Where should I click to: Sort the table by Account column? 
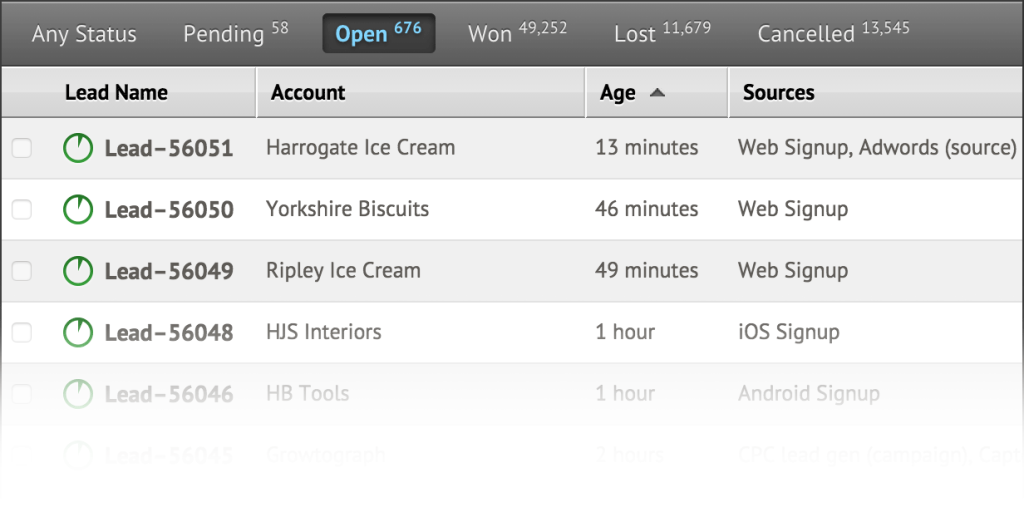(308, 93)
